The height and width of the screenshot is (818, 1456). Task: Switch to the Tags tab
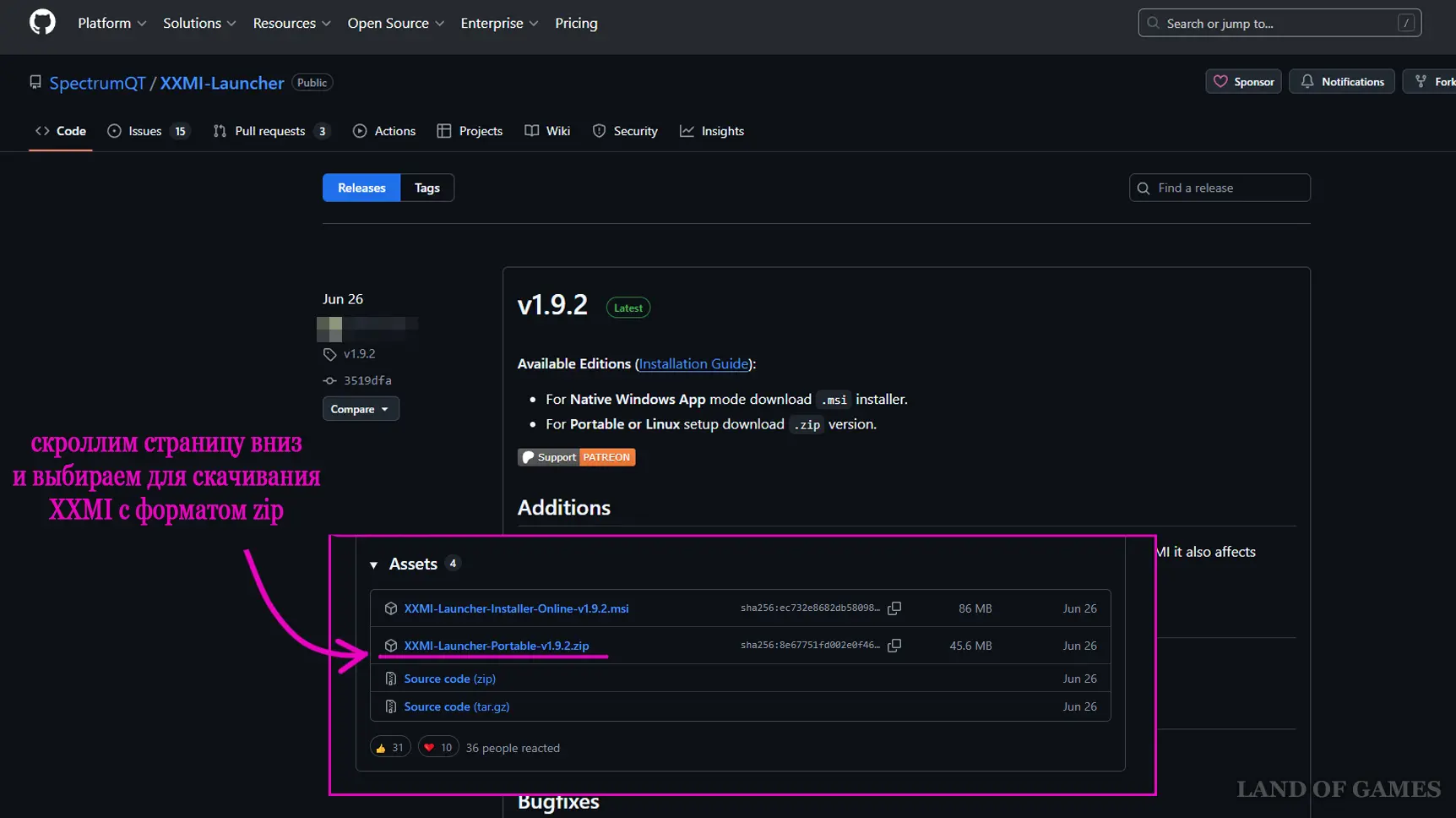[426, 188]
